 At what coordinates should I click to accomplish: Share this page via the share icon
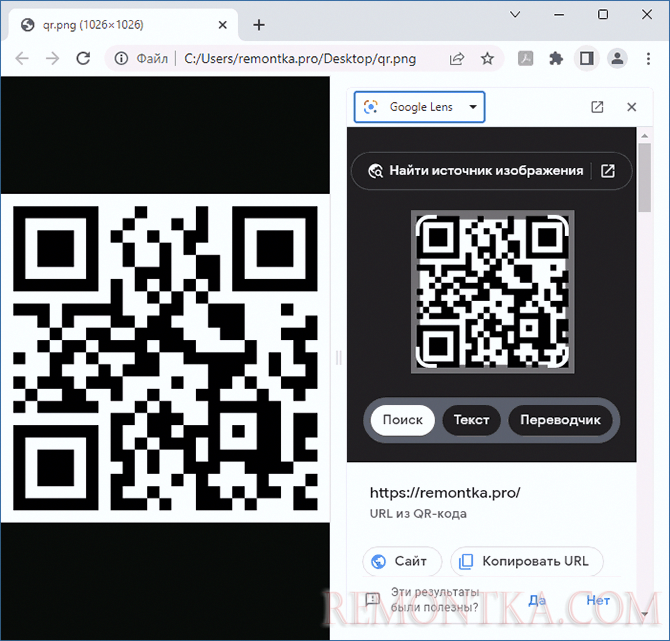457,58
